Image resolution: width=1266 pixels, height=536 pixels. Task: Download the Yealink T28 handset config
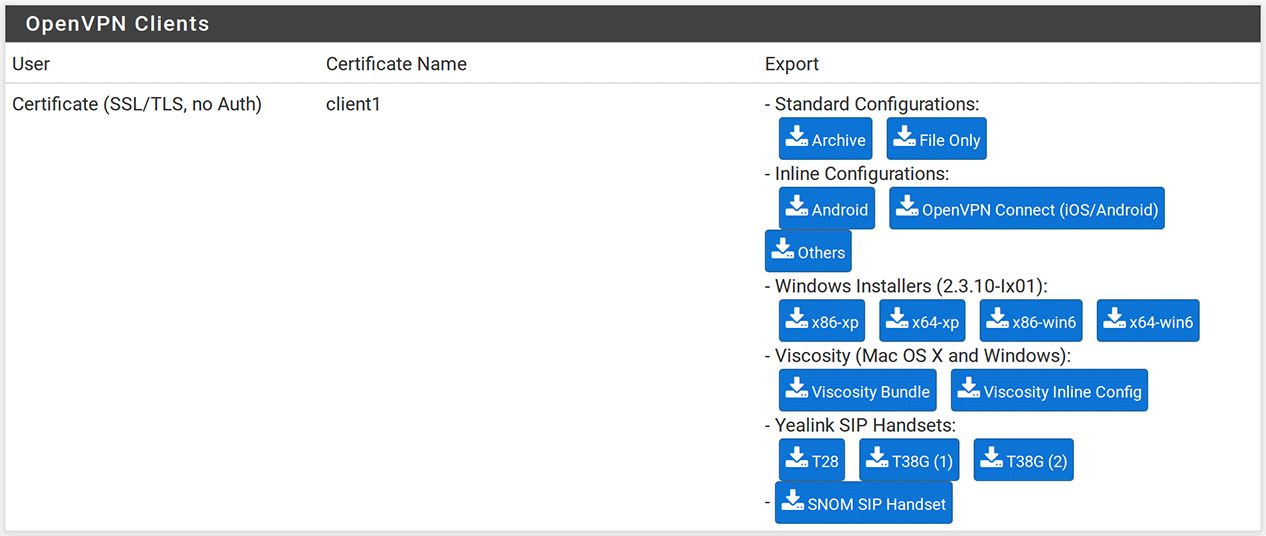(x=811, y=461)
